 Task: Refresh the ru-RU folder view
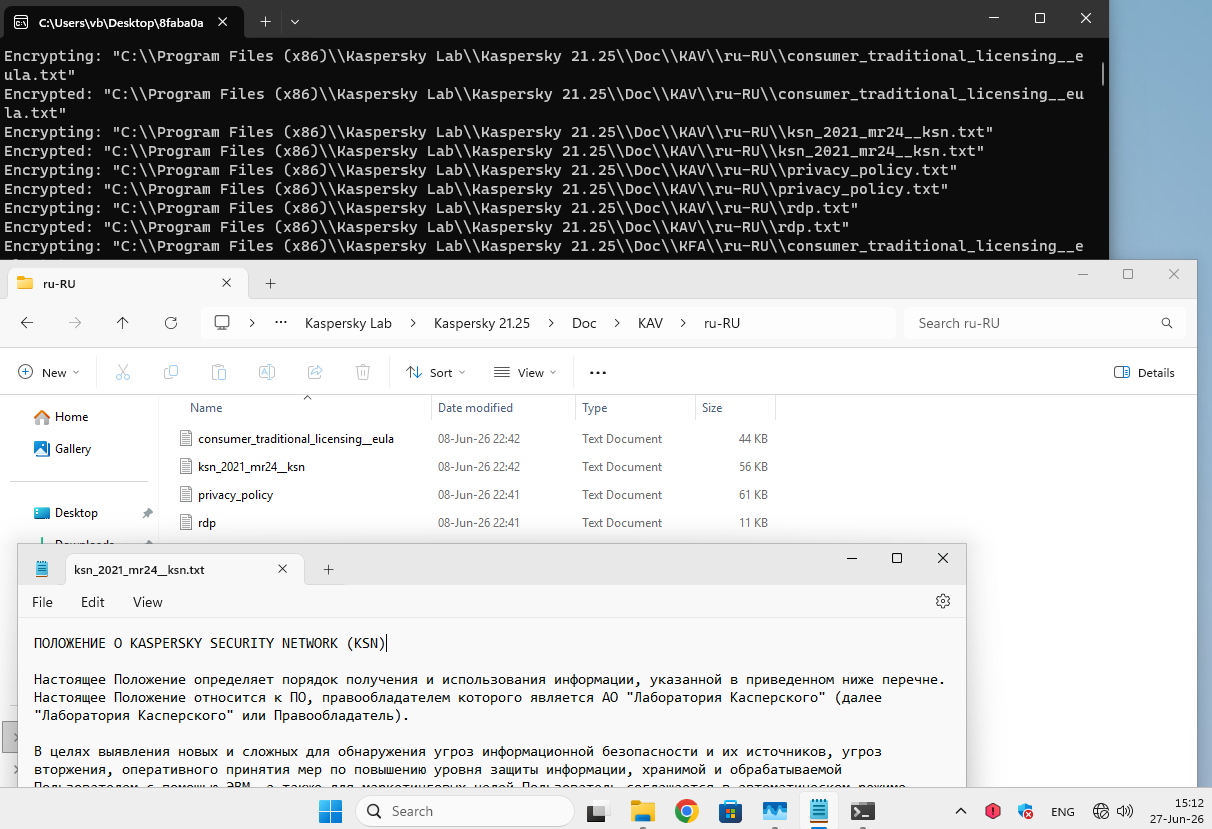point(171,323)
